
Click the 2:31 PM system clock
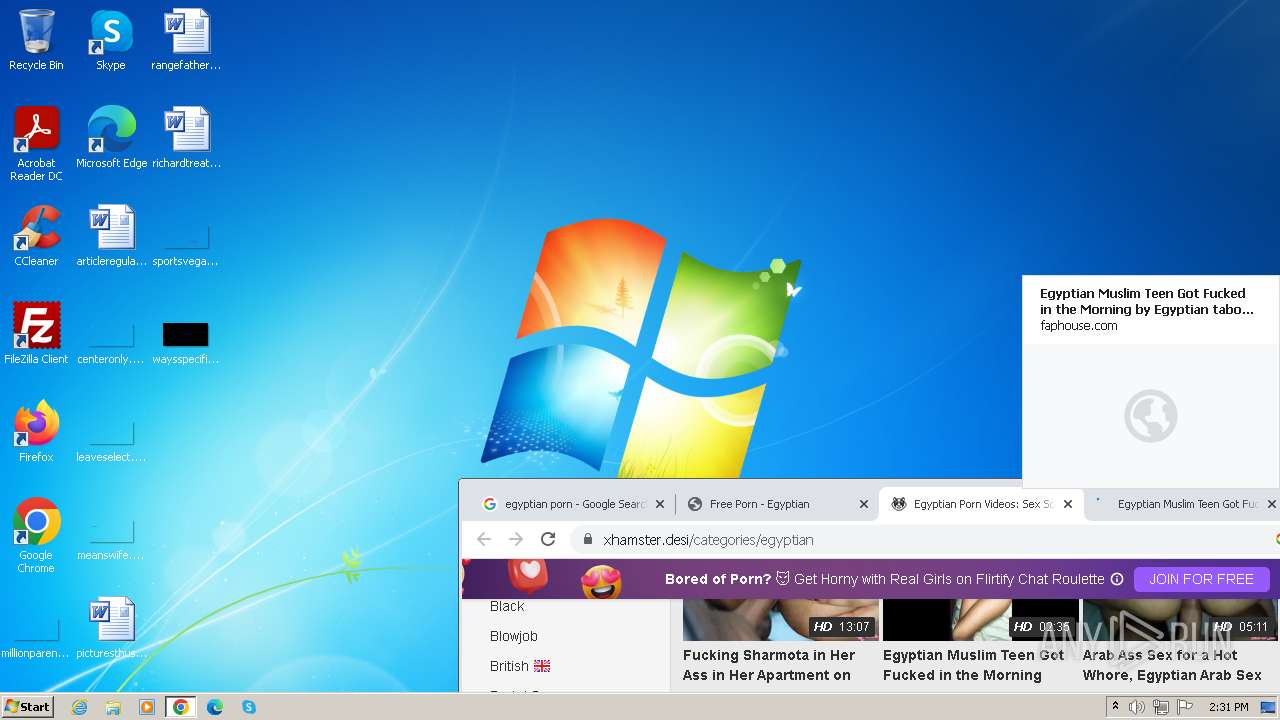pos(1229,707)
